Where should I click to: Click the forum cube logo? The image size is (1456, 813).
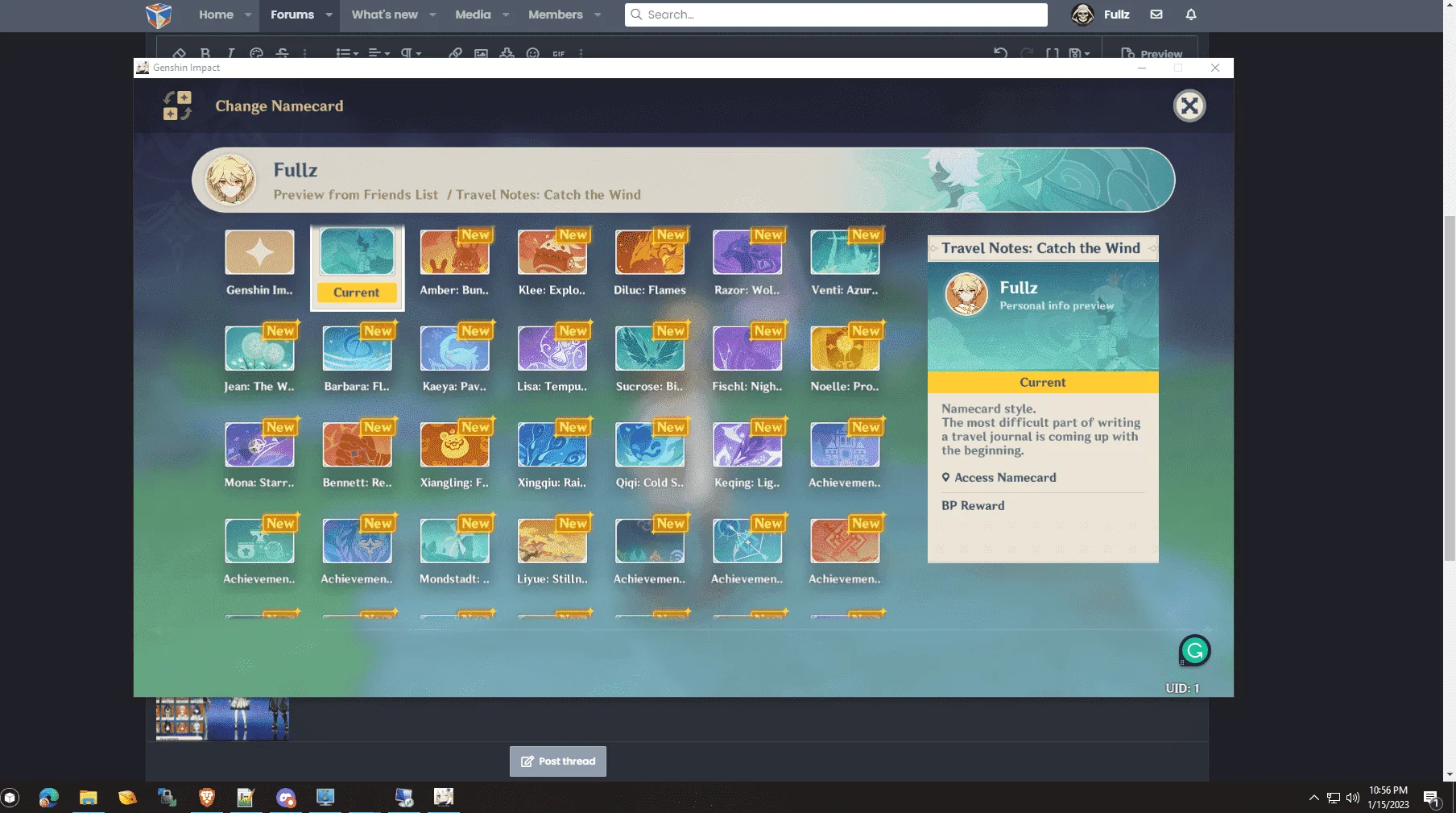coord(159,15)
